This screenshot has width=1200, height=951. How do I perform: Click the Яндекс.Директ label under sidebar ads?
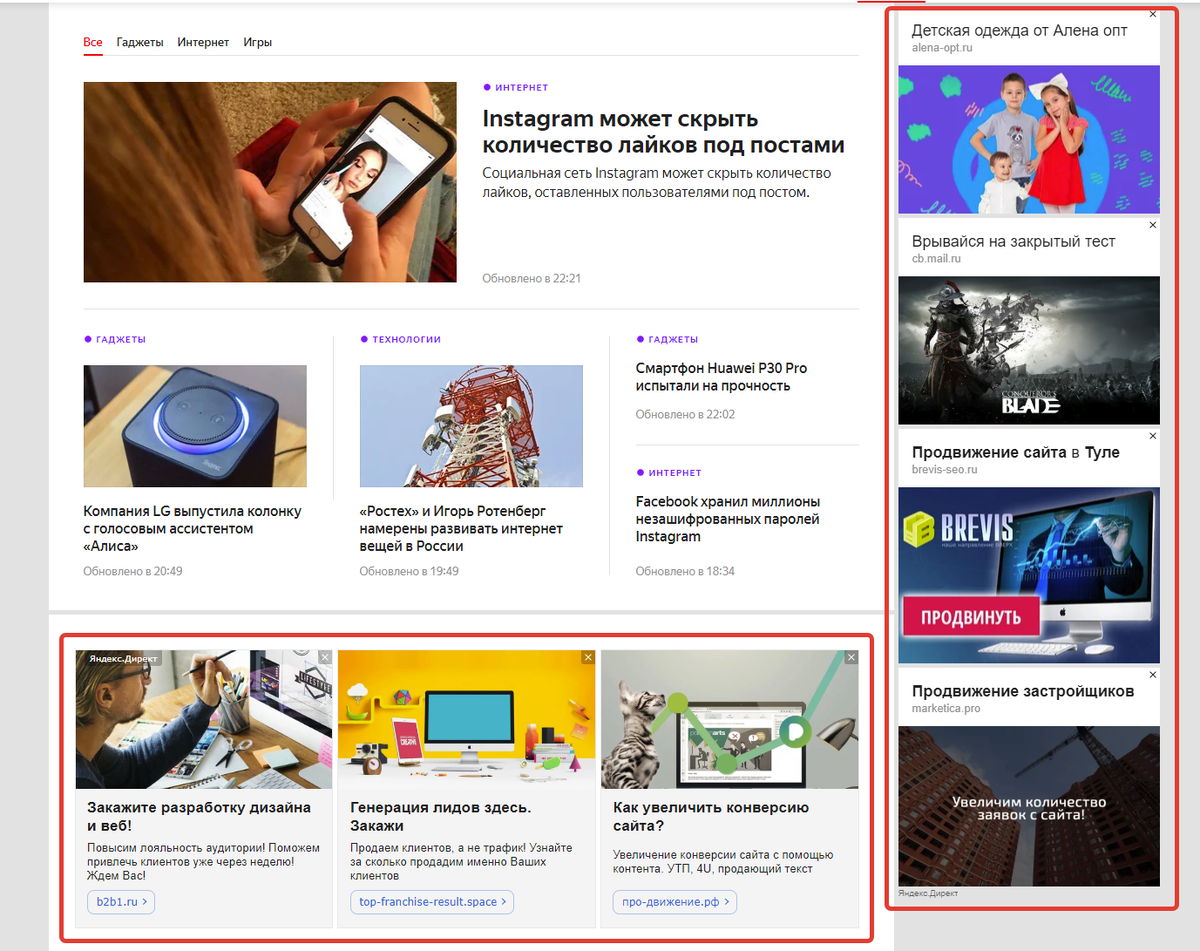(x=927, y=893)
